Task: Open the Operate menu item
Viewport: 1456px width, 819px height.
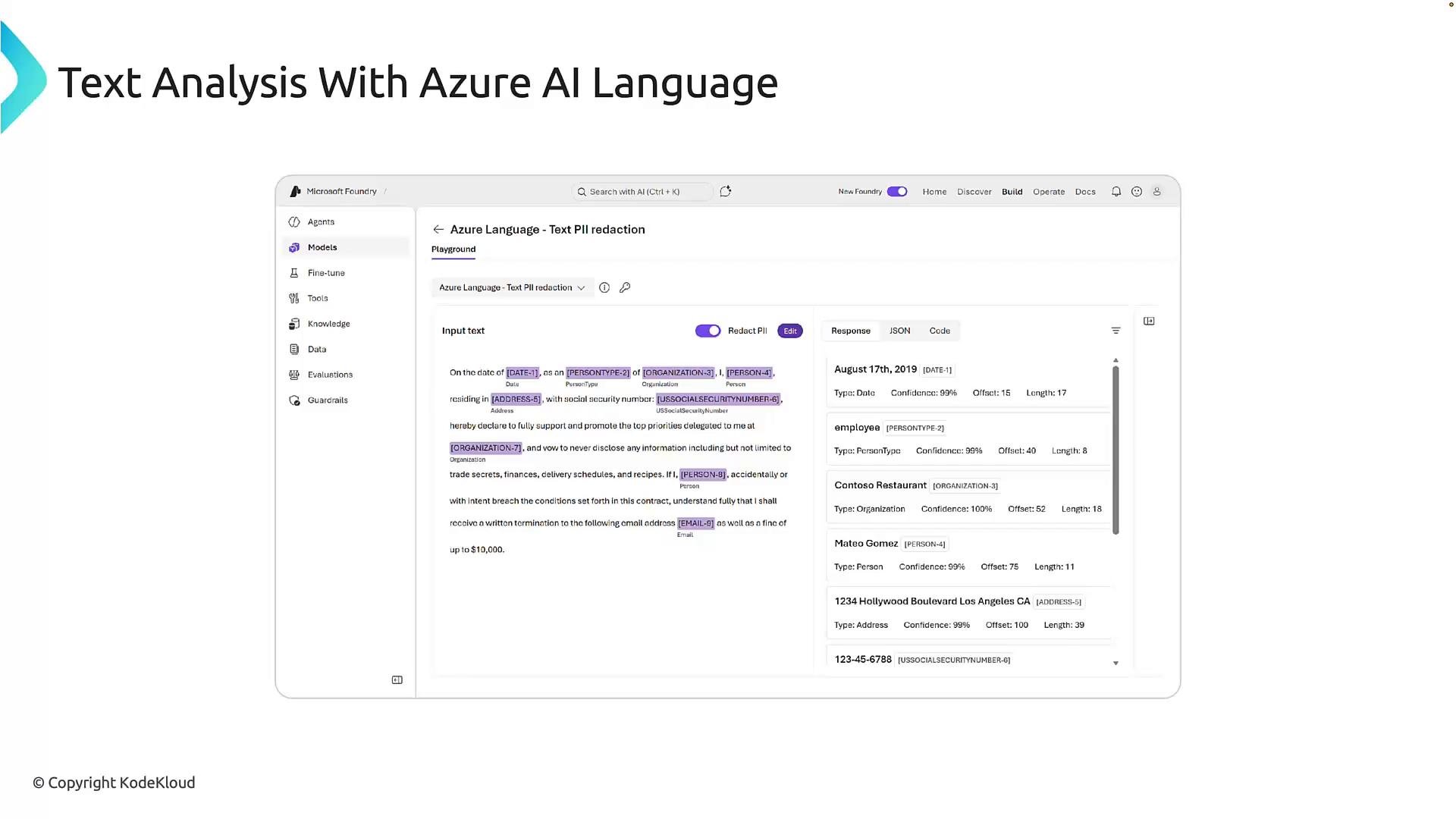Action: [1049, 192]
